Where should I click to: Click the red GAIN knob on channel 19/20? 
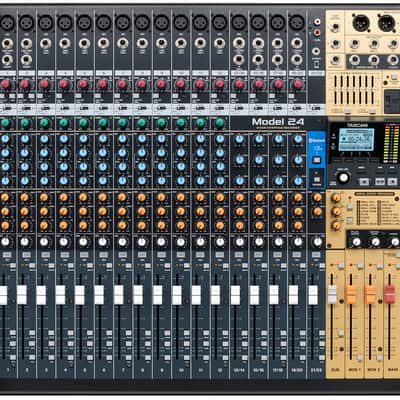(x=297, y=84)
